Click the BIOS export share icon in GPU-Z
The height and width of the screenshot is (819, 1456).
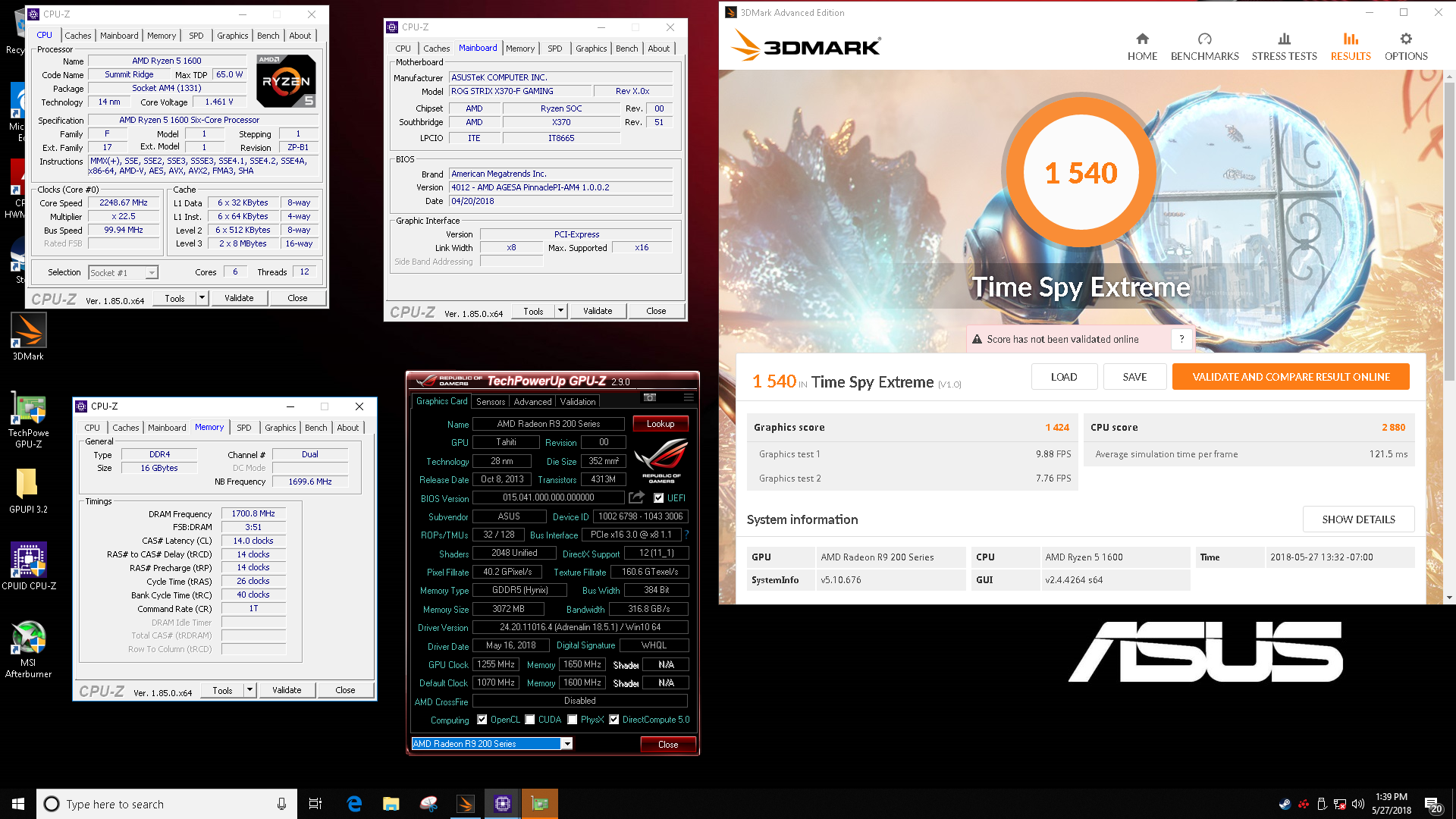click(x=636, y=497)
